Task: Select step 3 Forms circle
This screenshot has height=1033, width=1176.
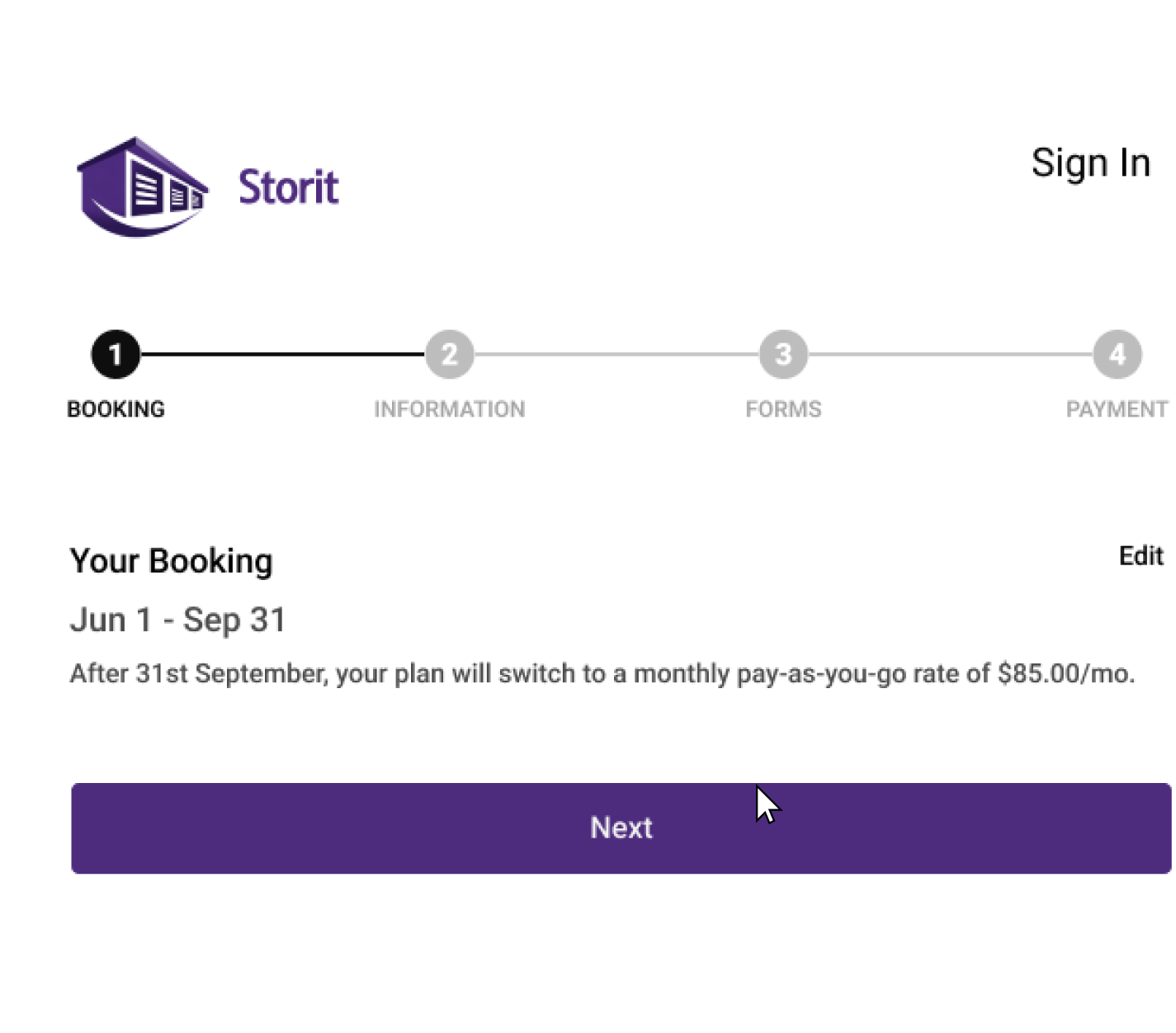Action: click(783, 353)
